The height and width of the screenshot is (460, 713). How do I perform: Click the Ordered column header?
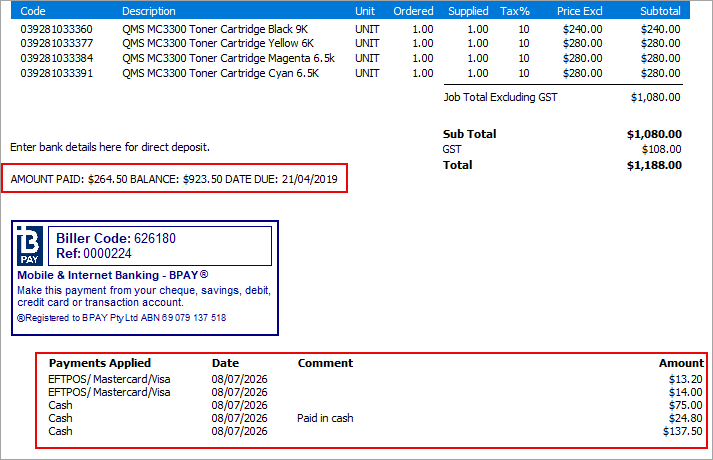click(x=413, y=11)
